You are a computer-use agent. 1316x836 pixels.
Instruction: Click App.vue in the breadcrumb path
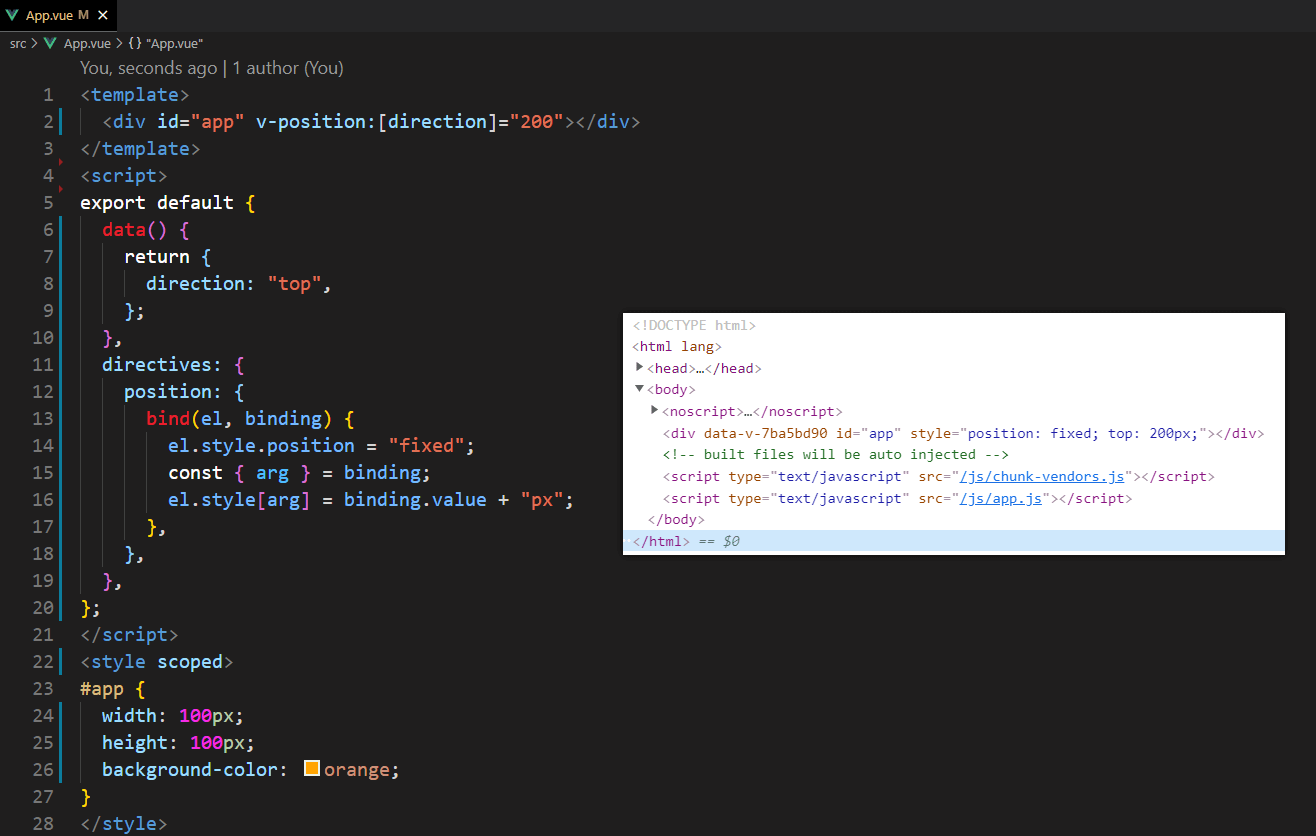click(x=87, y=44)
